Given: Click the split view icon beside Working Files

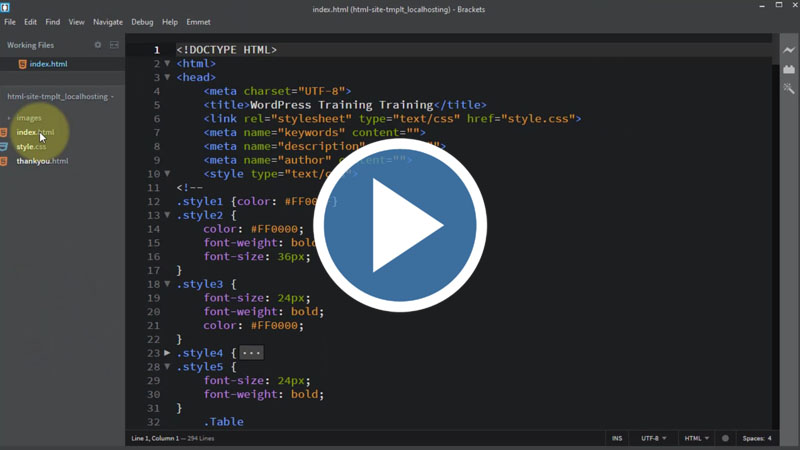Looking at the screenshot, I should (114, 45).
